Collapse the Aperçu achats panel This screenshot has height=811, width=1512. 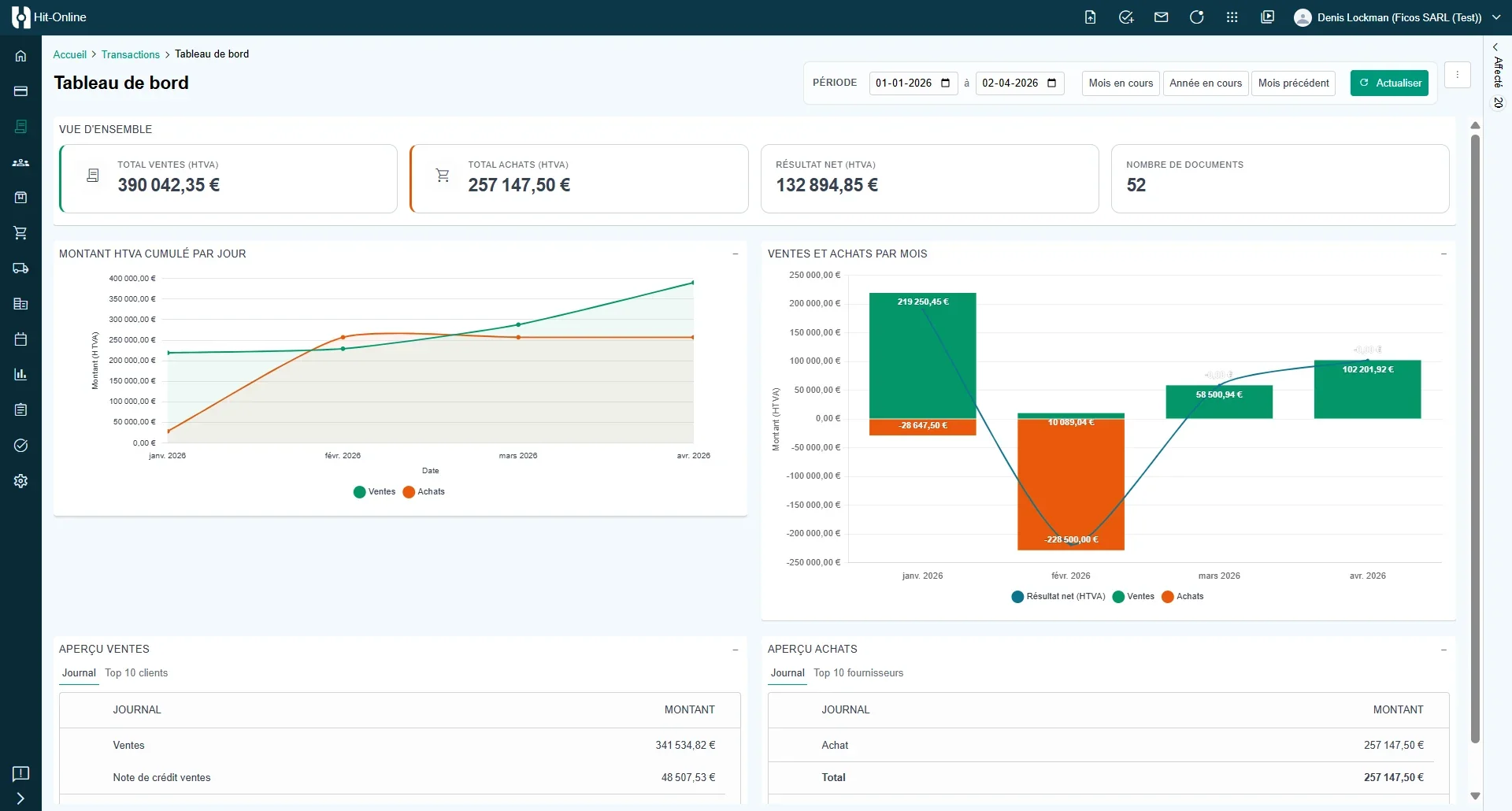[x=1444, y=650]
